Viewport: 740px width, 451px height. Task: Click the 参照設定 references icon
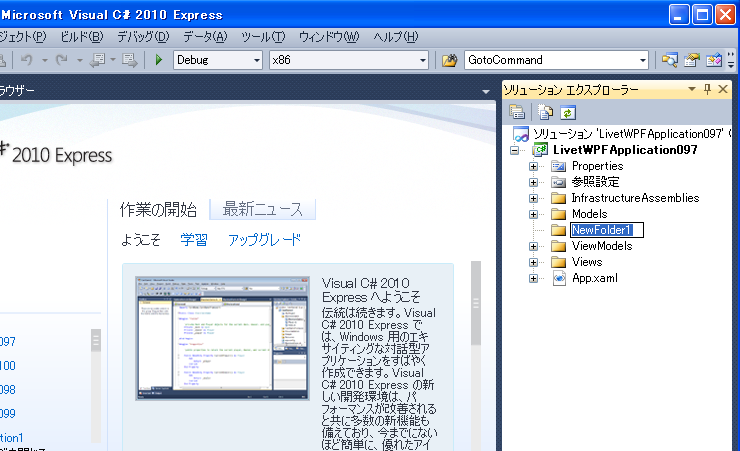pos(559,182)
